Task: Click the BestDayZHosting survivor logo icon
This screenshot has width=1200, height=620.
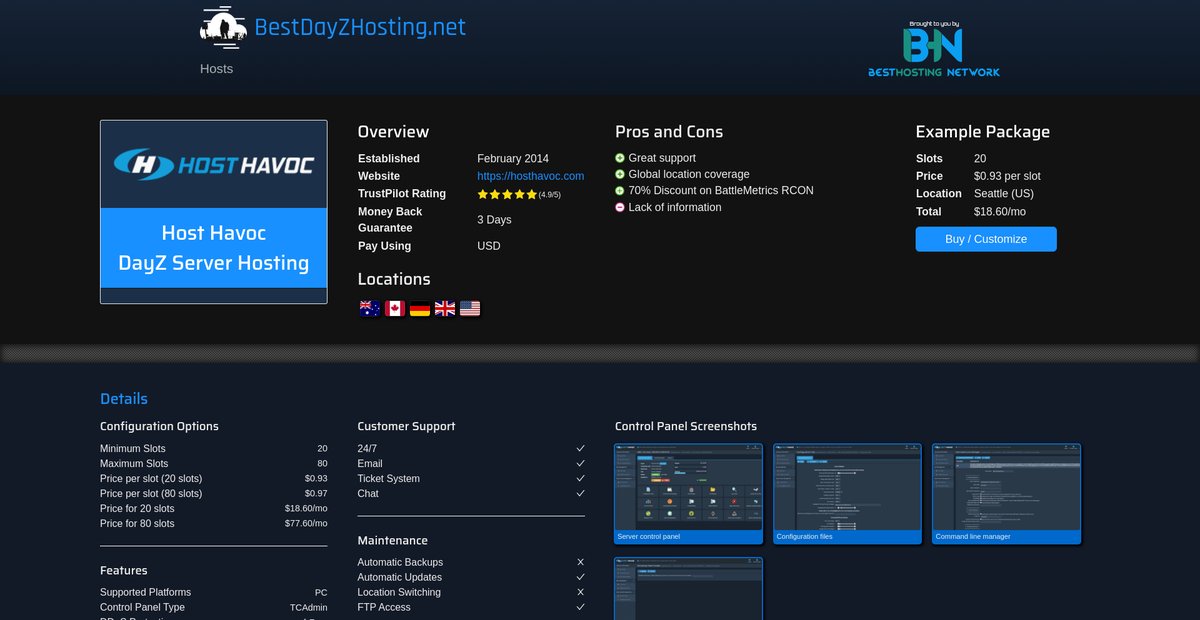Action: 223,27
